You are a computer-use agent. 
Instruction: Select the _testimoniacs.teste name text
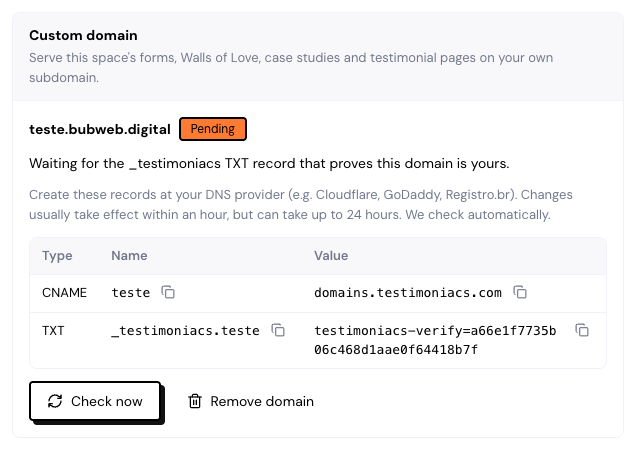(x=186, y=331)
